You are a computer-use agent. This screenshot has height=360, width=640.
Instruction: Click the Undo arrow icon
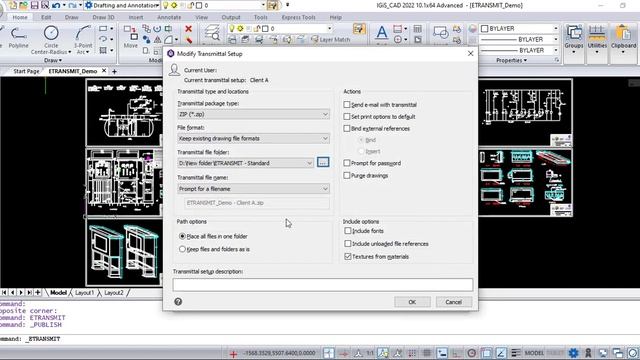pos(56,5)
